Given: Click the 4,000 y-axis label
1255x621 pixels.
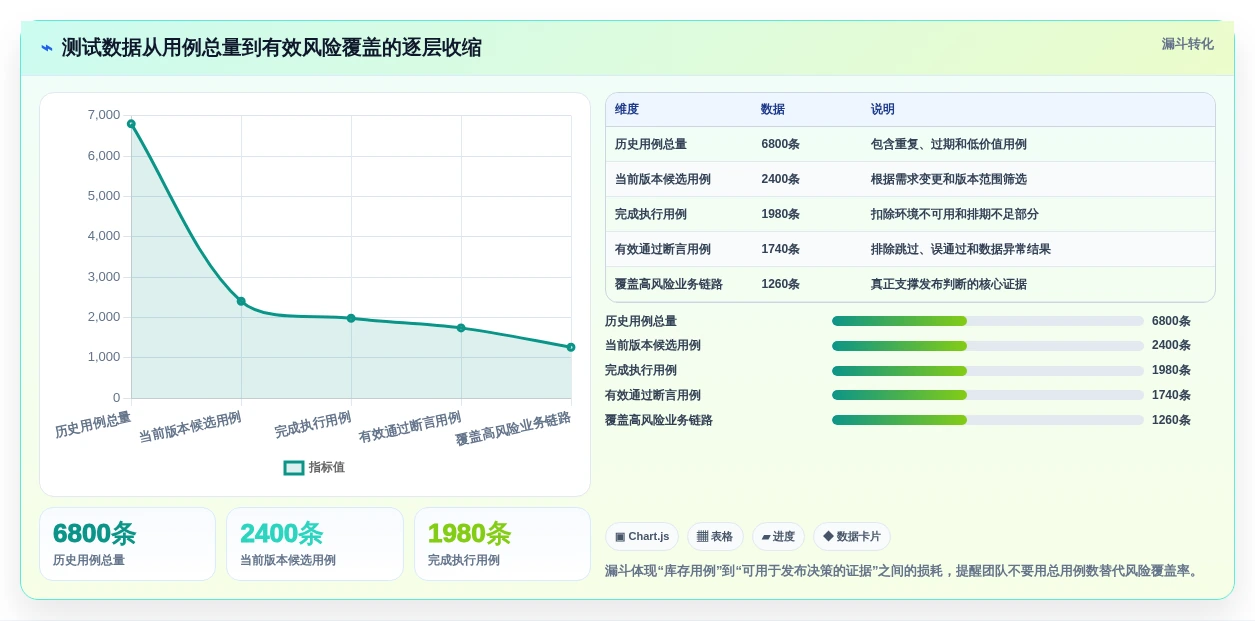Looking at the screenshot, I should (104, 236).
